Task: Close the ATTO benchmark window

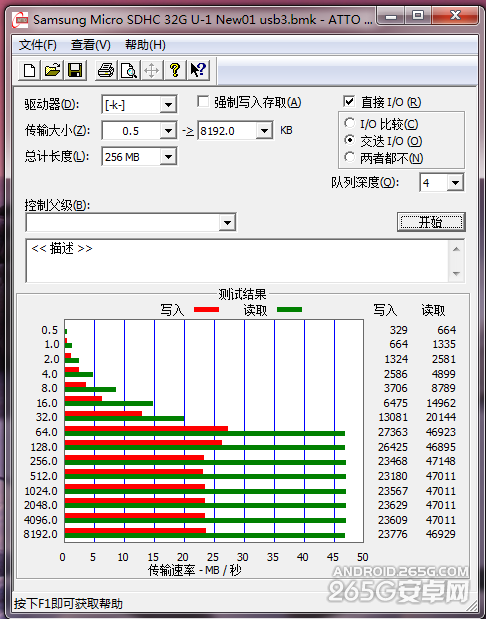Action: 455,16
